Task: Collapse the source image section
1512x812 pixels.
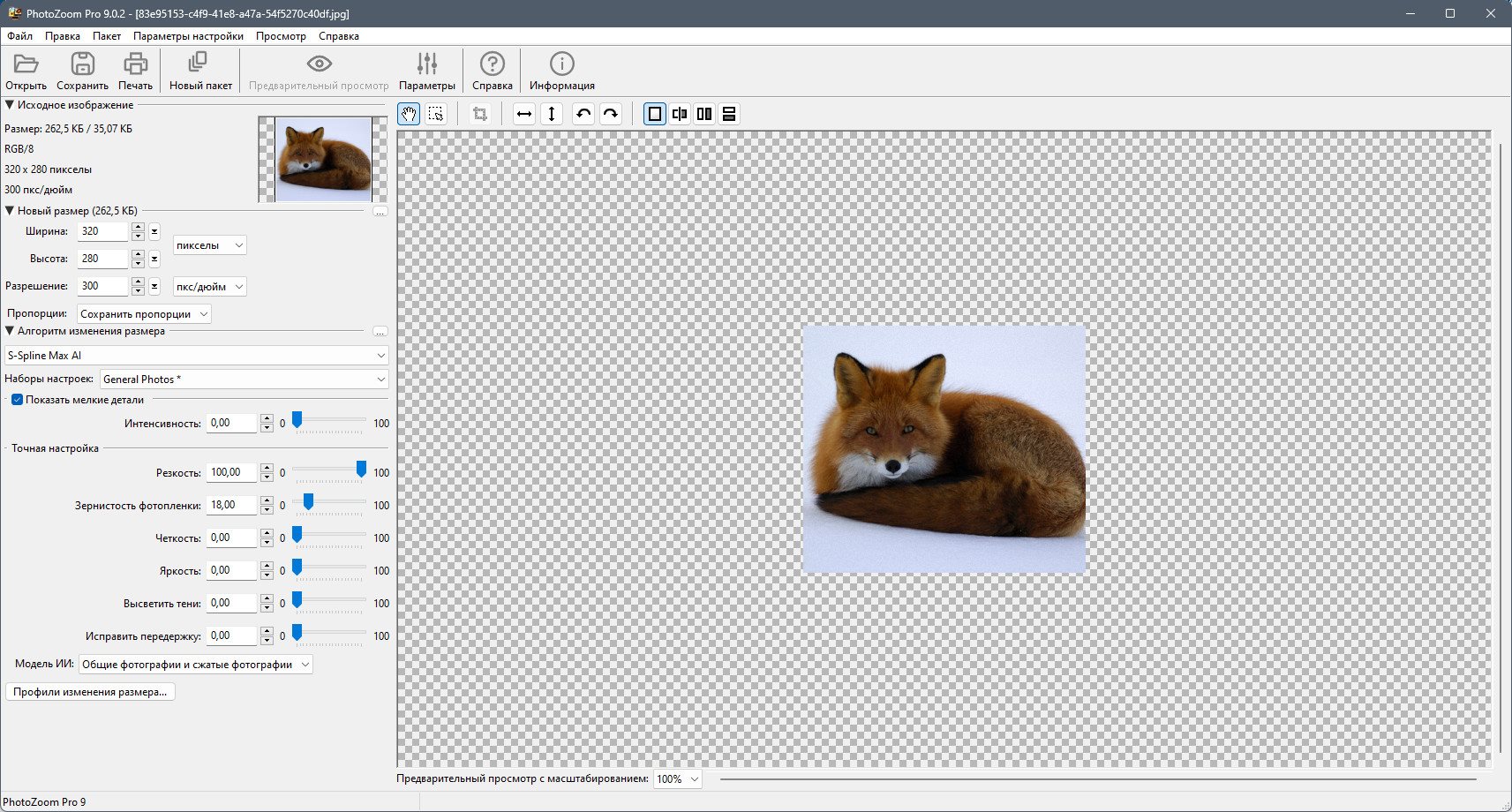Action: (x=10, y=105)
